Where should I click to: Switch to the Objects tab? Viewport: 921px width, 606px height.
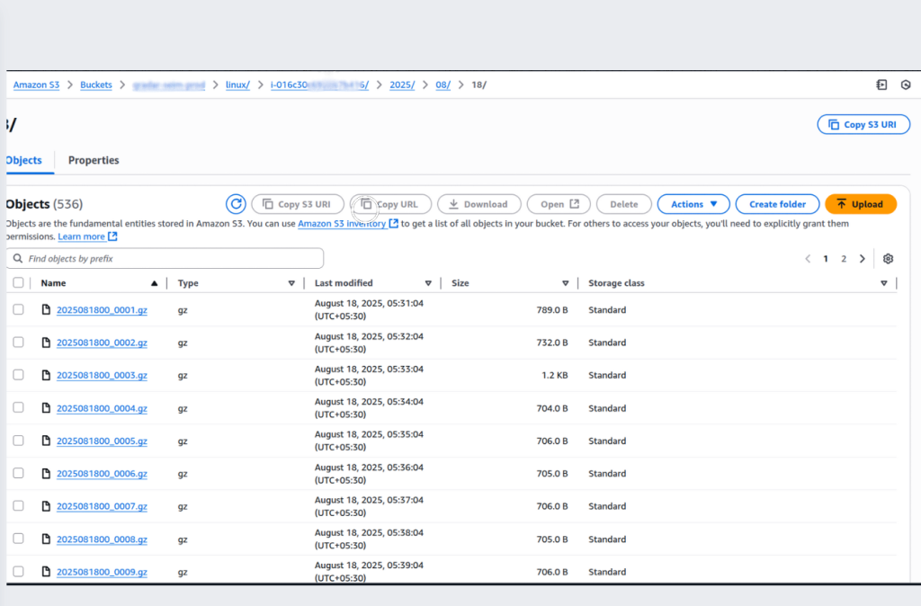coord(24,160)
